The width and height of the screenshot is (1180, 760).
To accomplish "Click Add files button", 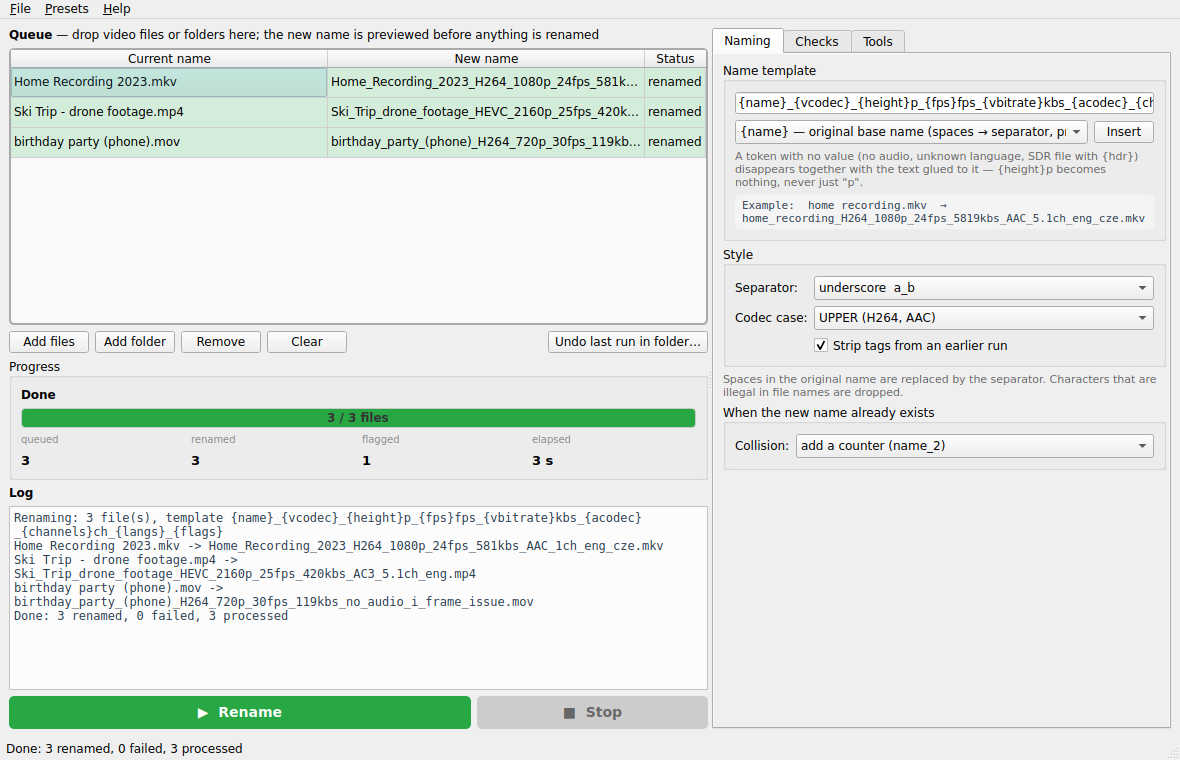I will coord(49,342).
